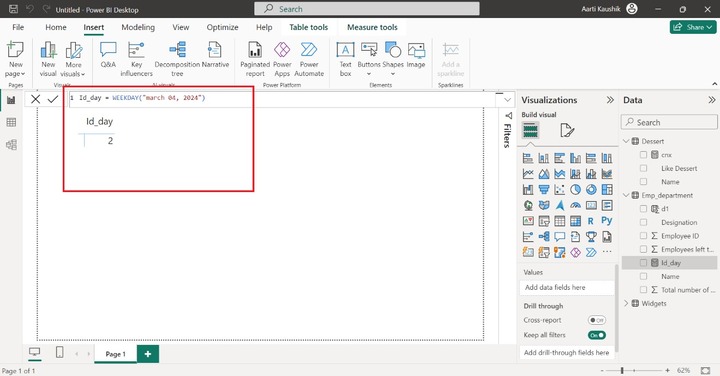Collapse the Visualizations pane

610,100
